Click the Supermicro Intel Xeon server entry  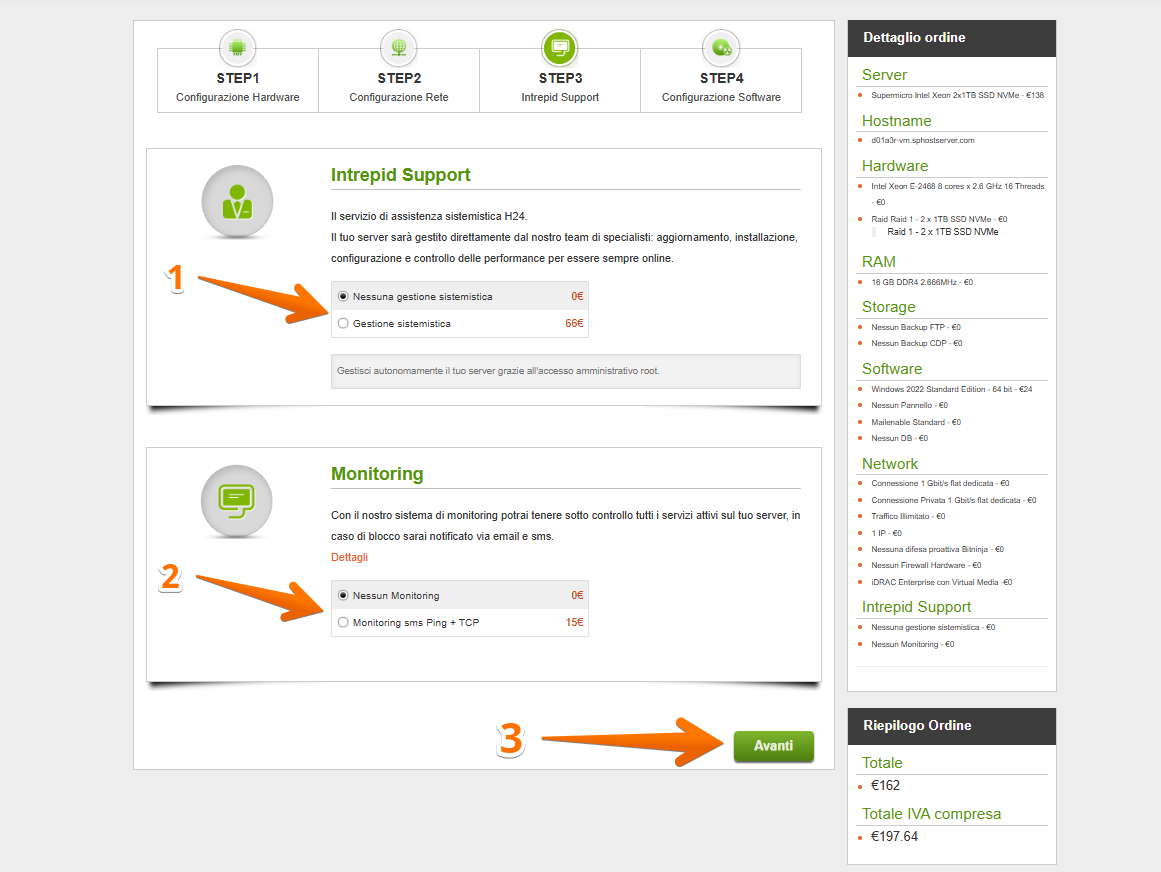957,96
